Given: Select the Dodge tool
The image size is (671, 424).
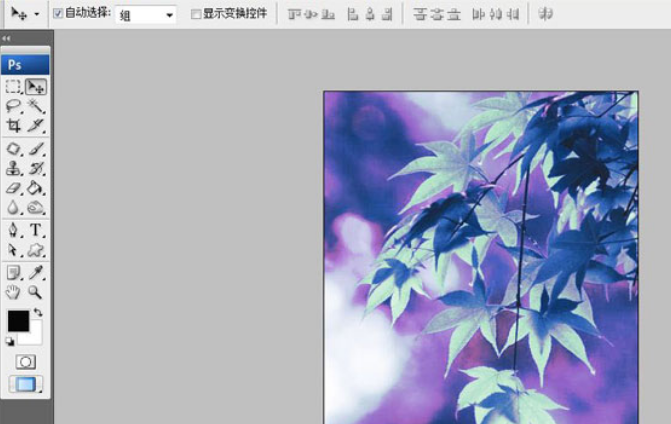Looking at the screenshot, I should [x=36, y=208].
